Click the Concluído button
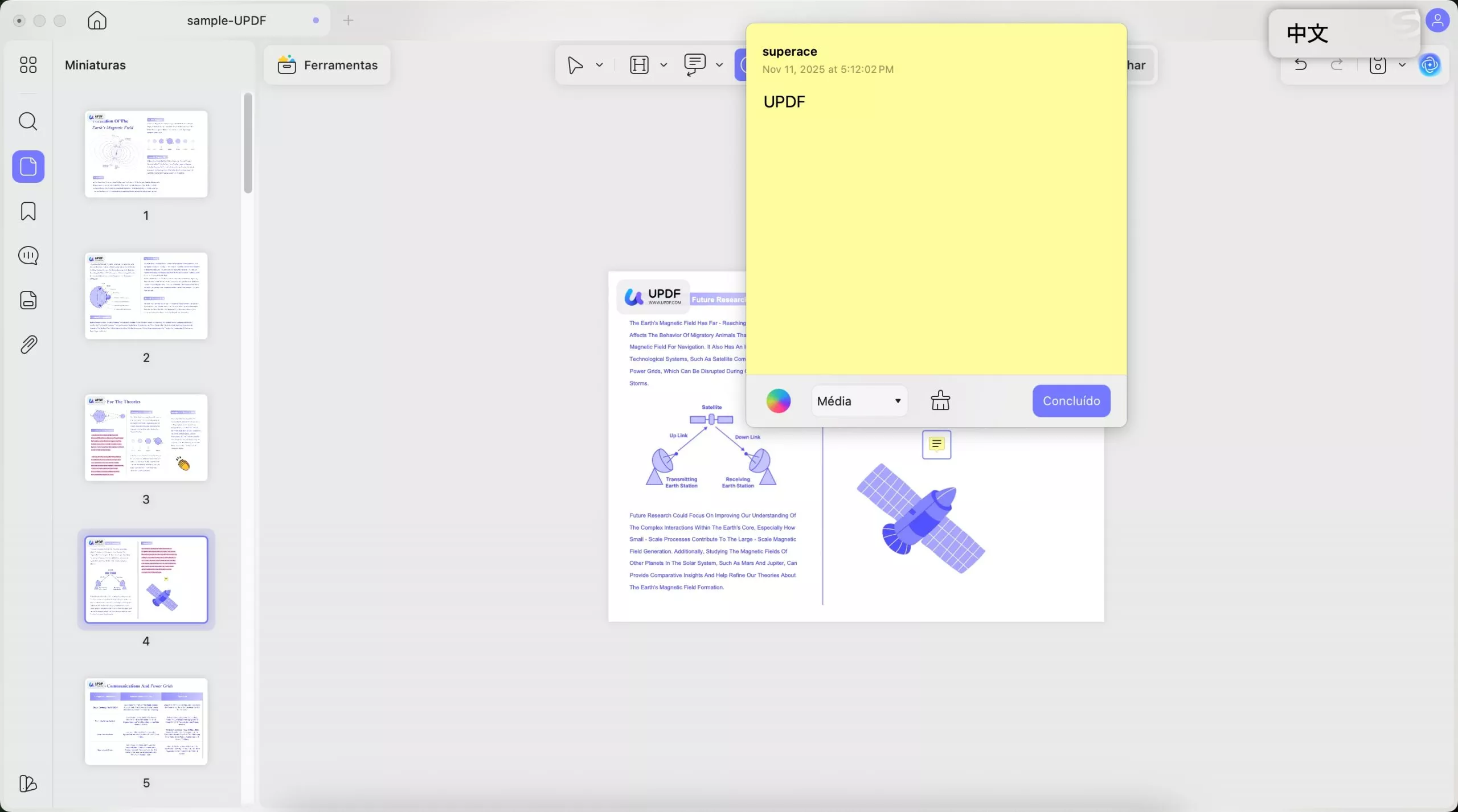This screenshot has height=812, width=1458. pos(1071,401)
